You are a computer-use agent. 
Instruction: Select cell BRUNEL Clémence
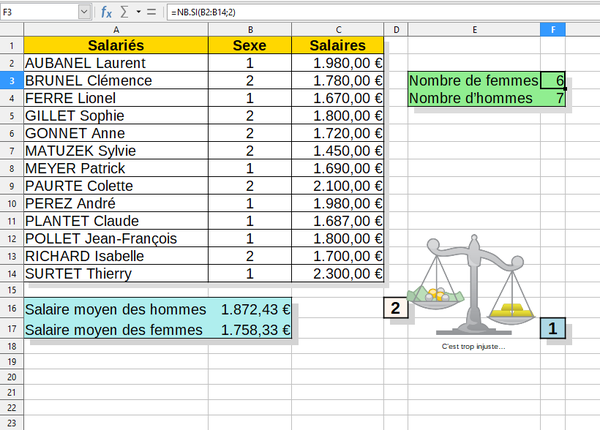116,81
